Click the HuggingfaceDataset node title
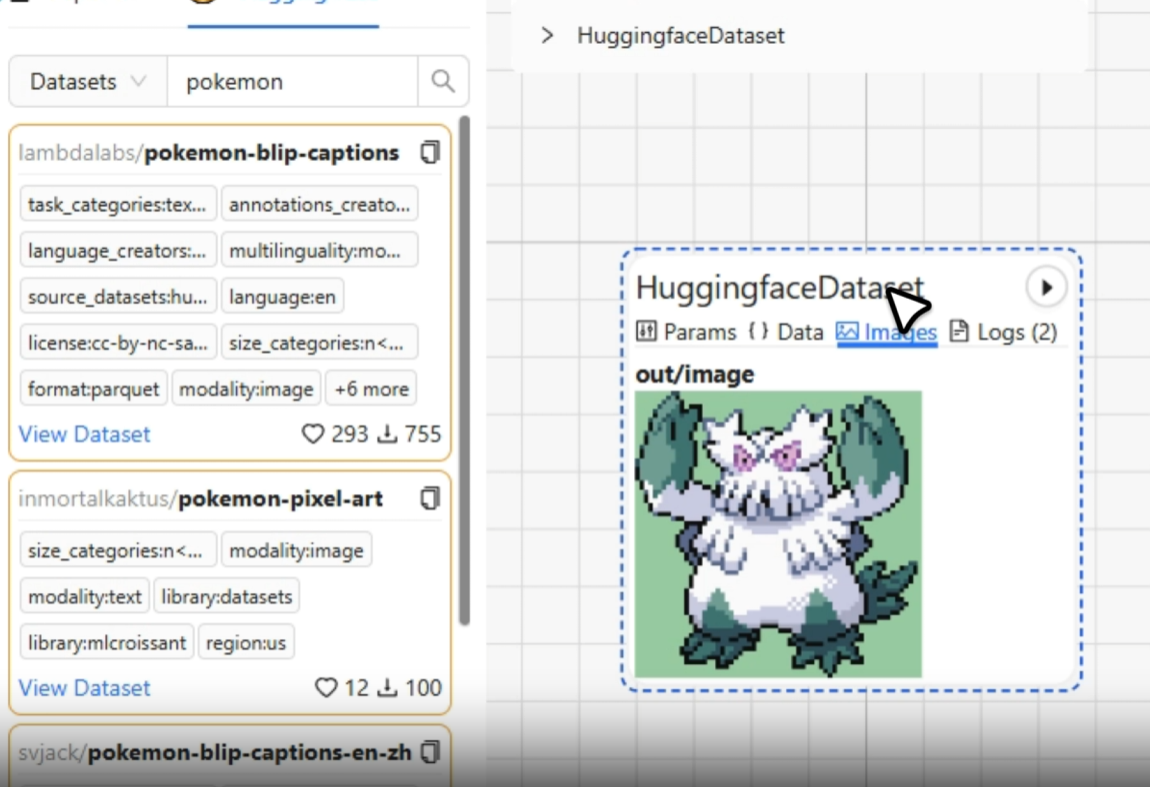Screen dimensions: 1150x787 (x=780, y=288)
